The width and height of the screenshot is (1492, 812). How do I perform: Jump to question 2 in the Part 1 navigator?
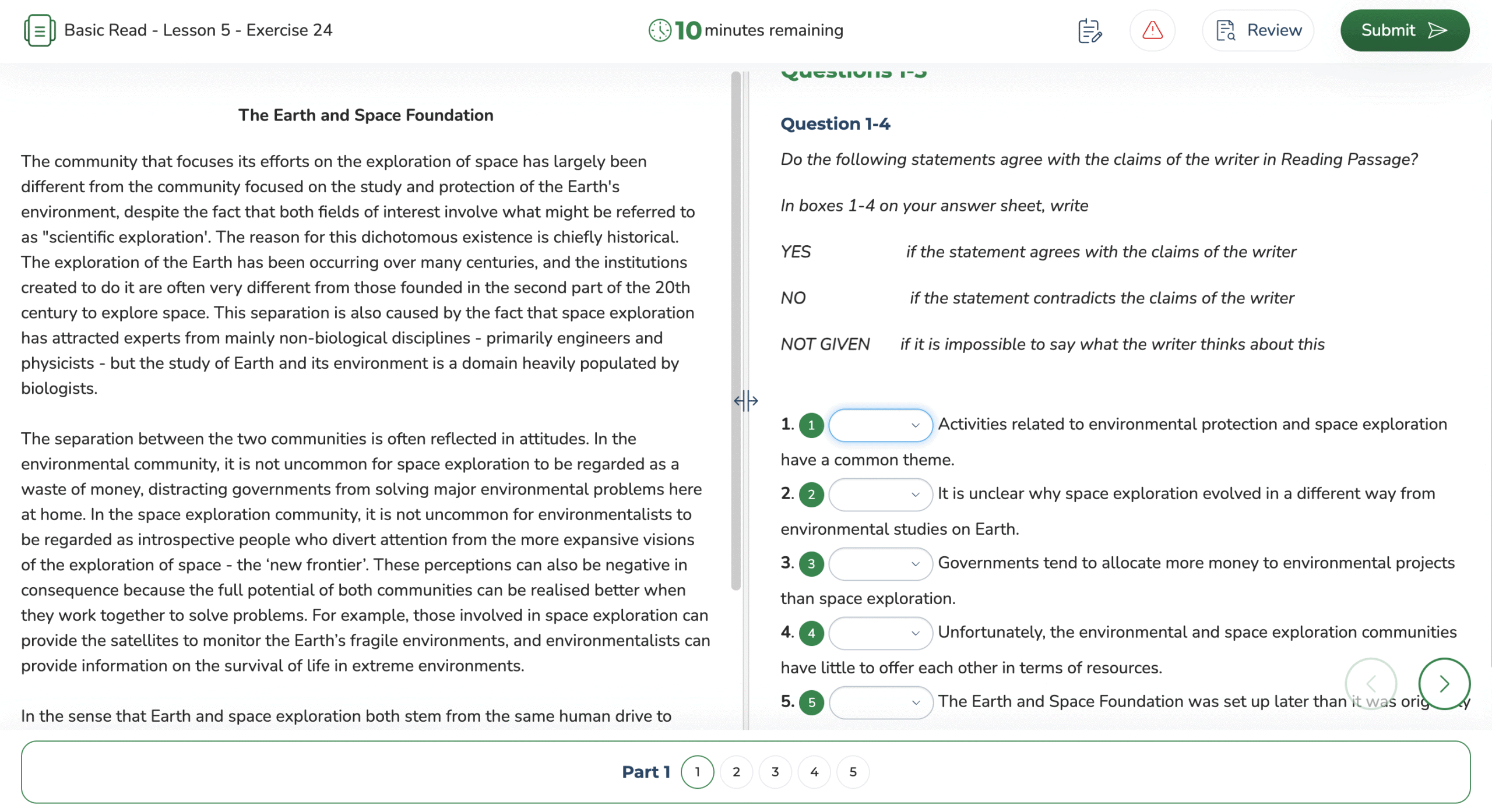[x=736, y=772]
